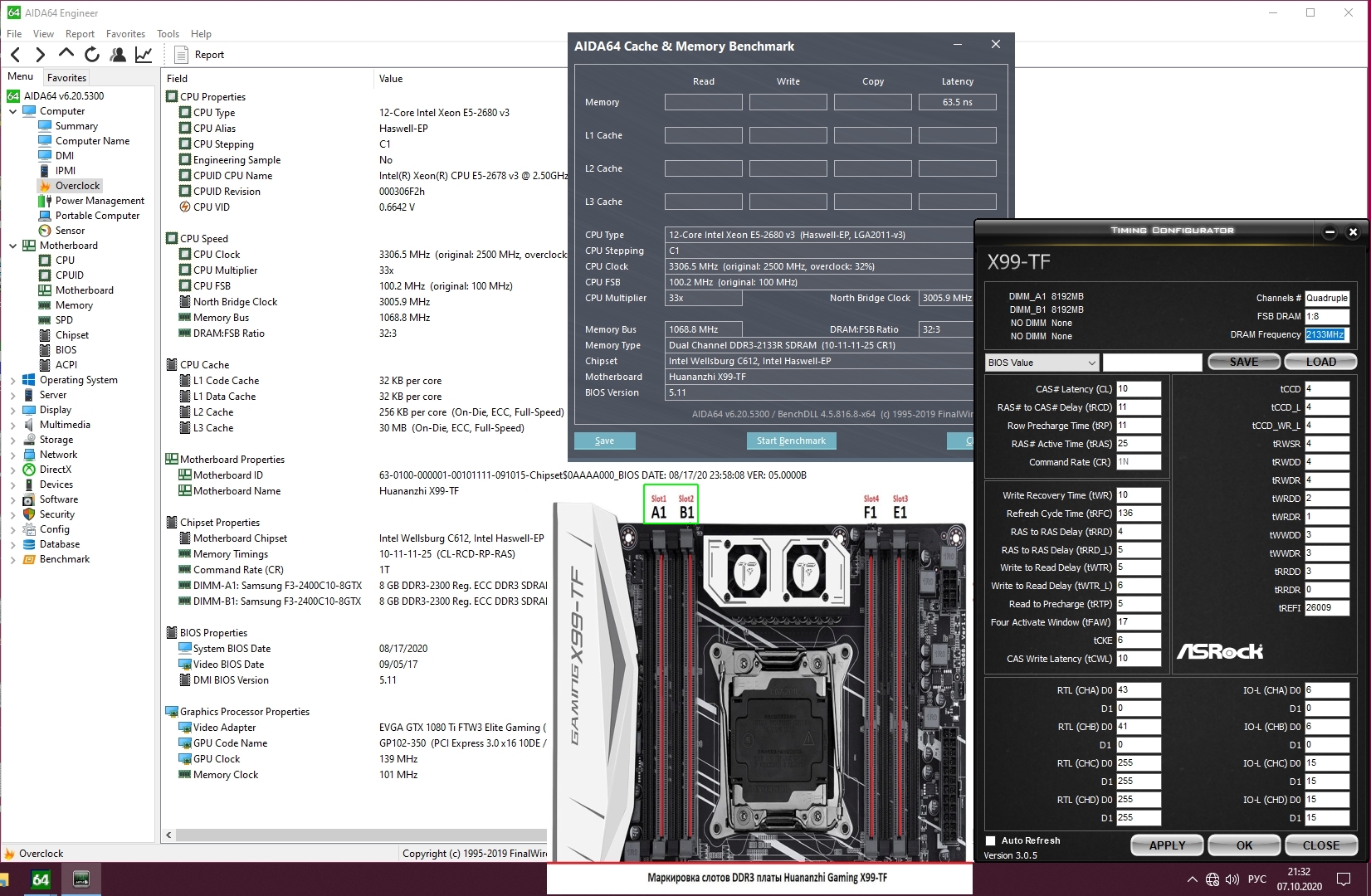This screenshot has height=896, width=1371.
Task: Click the horizontal scrollbar left arrow
Action: [169, 835]
